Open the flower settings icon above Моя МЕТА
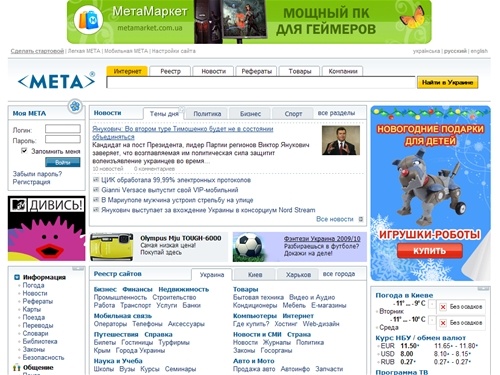 pyautogui.click(x=75, y=106)
